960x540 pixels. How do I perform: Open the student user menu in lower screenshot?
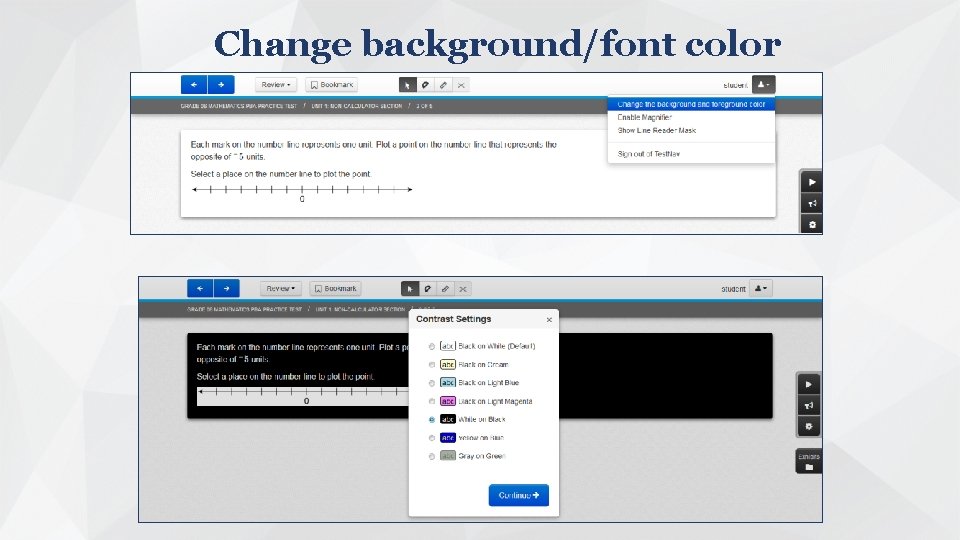point(761,288)
